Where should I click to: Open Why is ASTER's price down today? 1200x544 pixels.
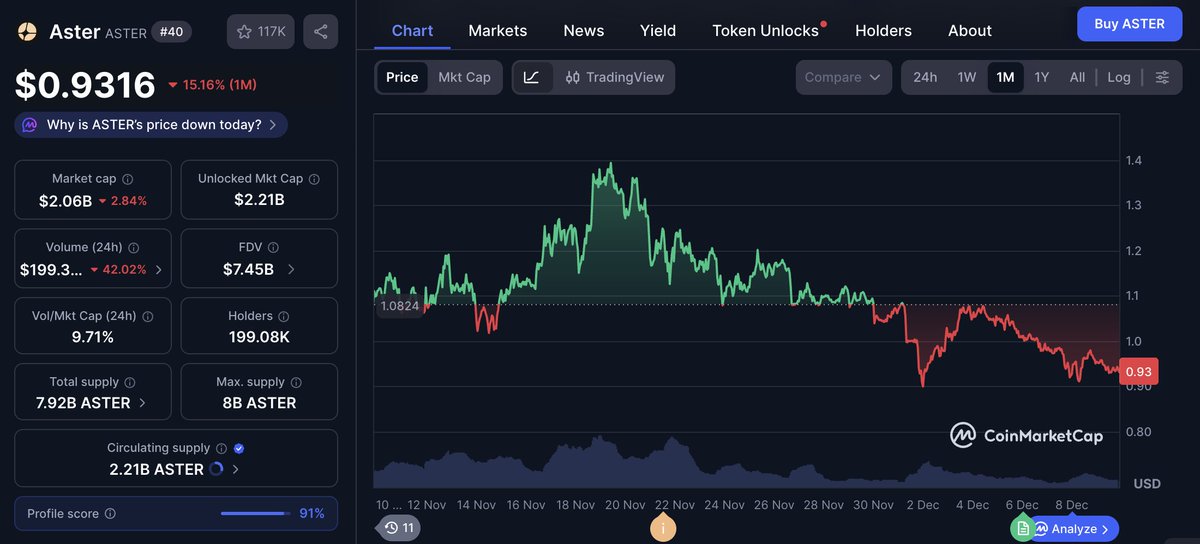tap(152, 125)
